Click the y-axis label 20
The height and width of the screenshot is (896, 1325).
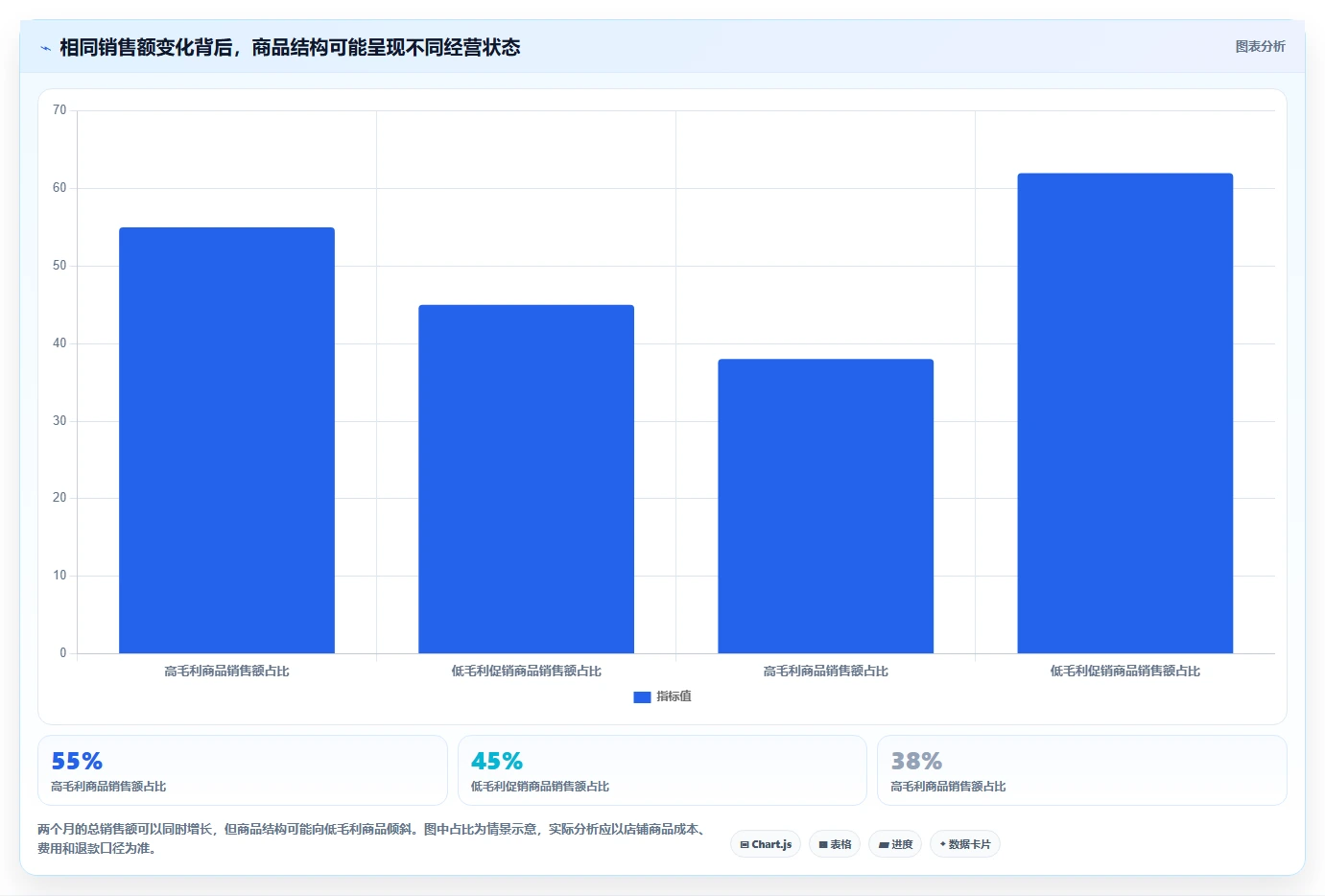(59, 498)
